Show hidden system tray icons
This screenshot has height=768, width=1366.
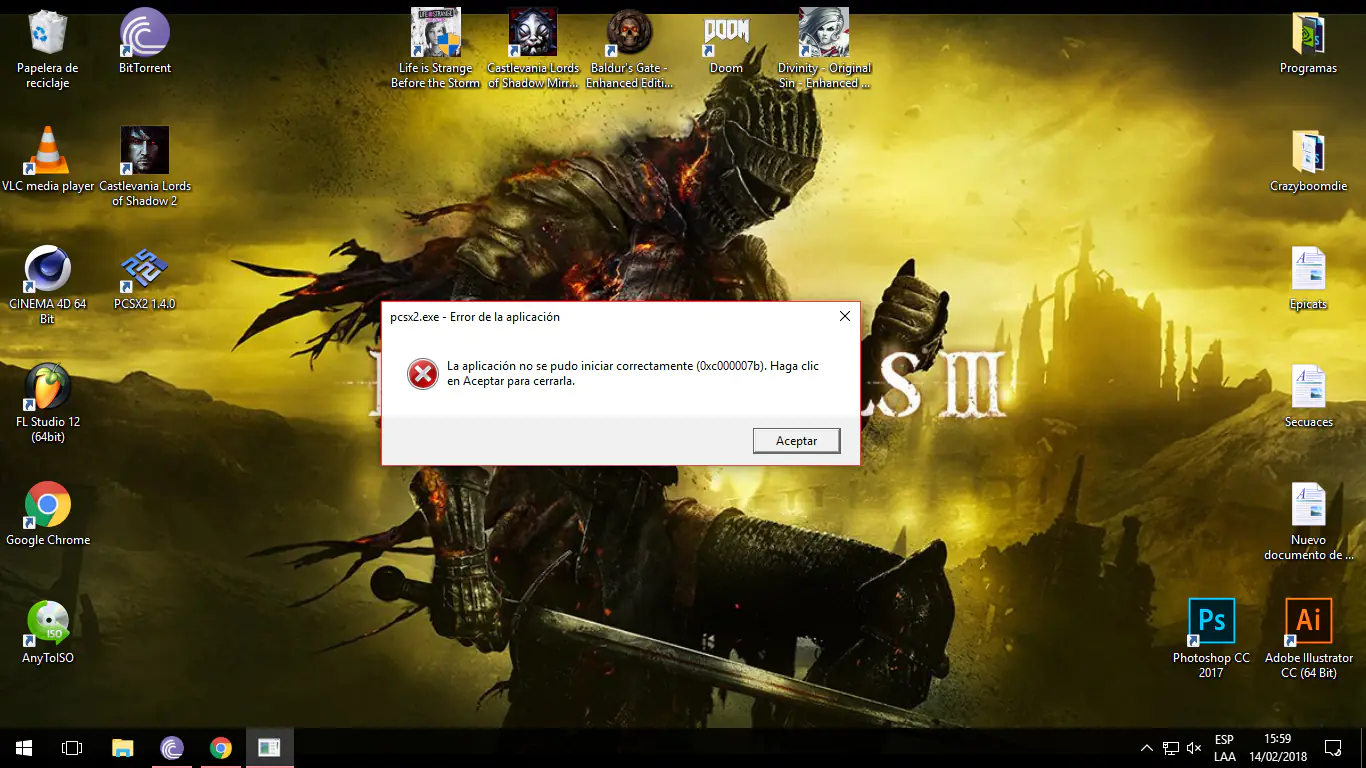click(x=1147, y=748)
